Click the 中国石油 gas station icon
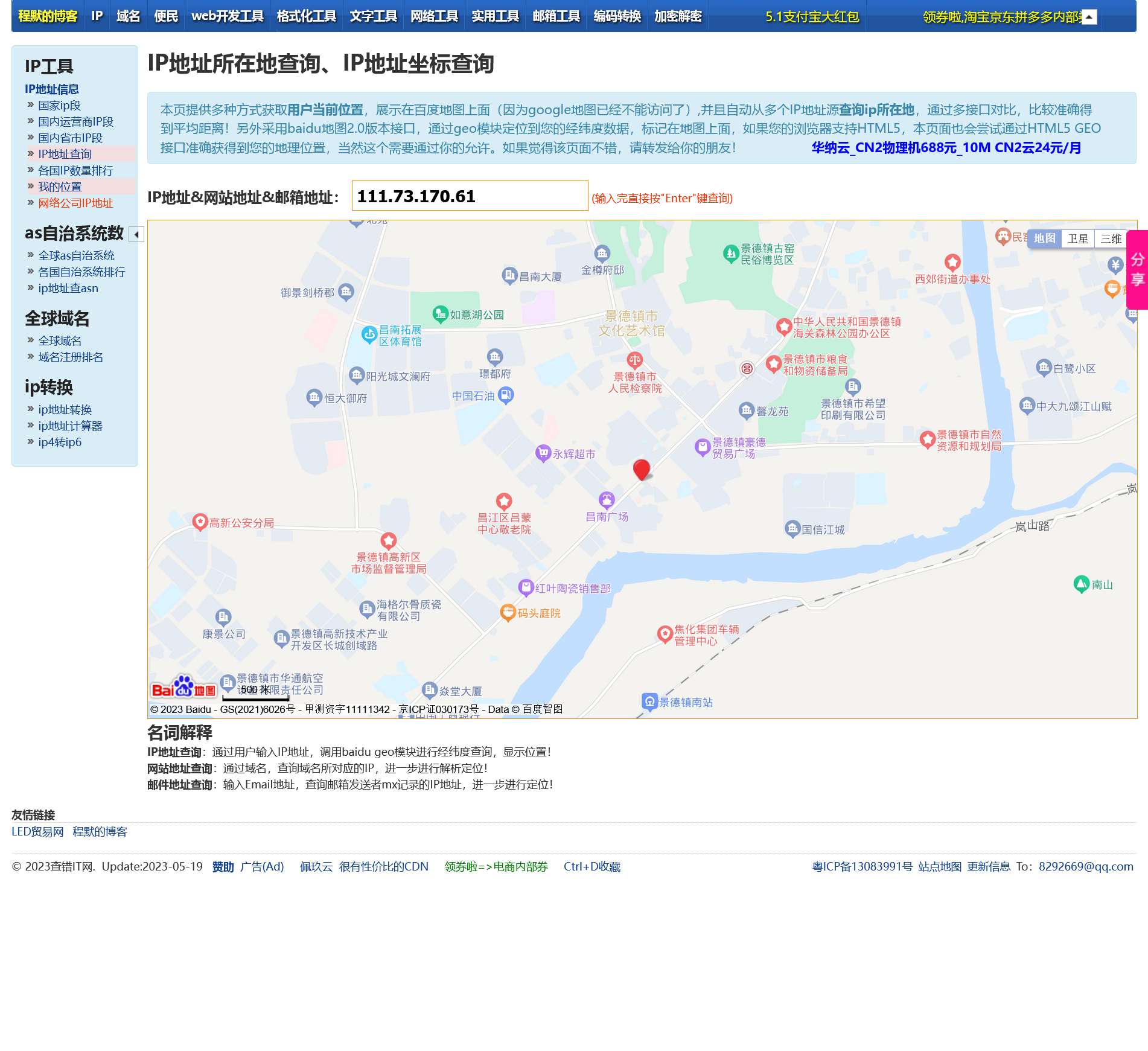This screenshot has height=1051, width=1148. (x=506, y=395)
